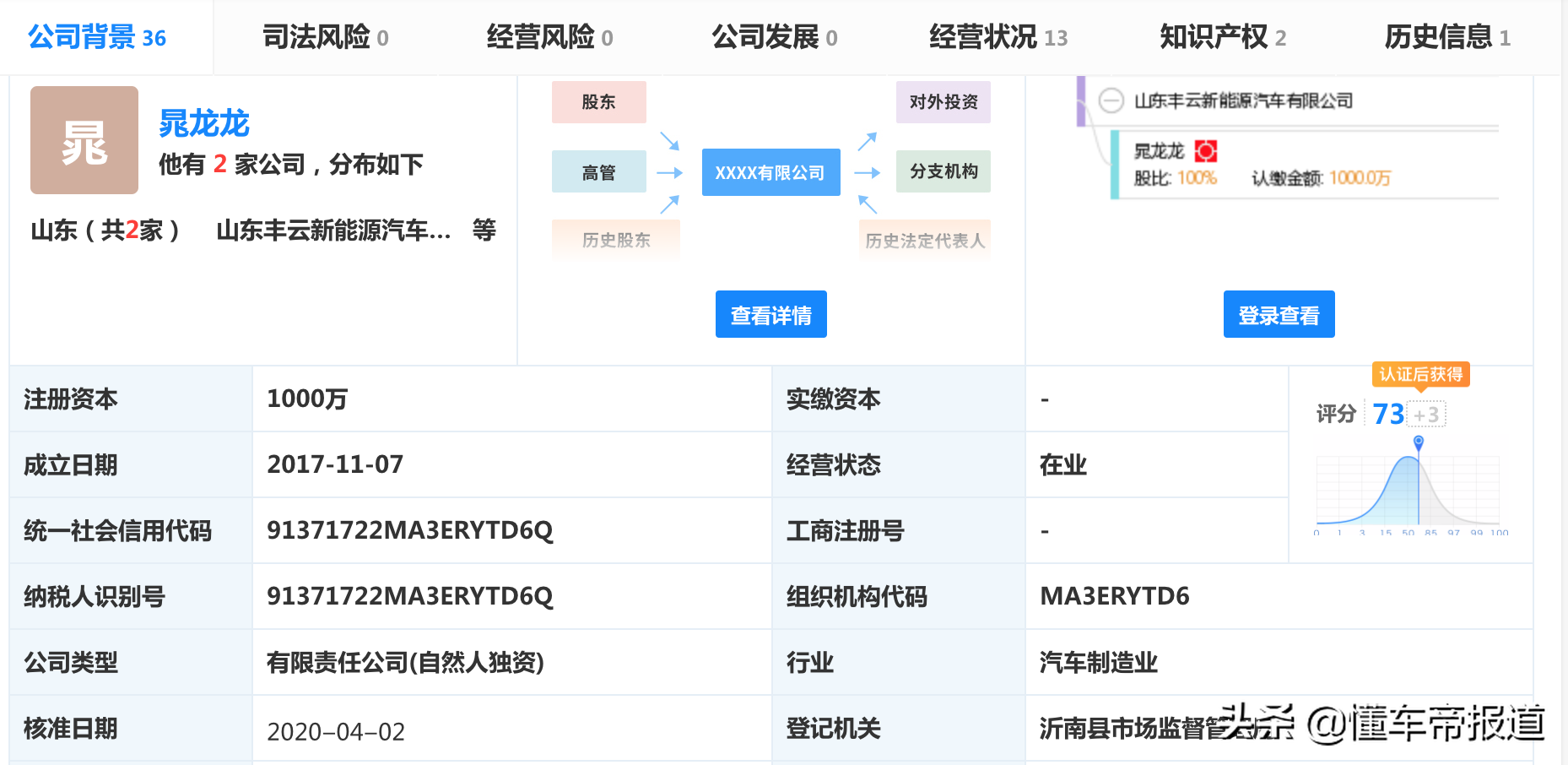Click the 认缴金额 1000.0万 value
This screenshot has height=765, width=1568.
[1360, 178]
